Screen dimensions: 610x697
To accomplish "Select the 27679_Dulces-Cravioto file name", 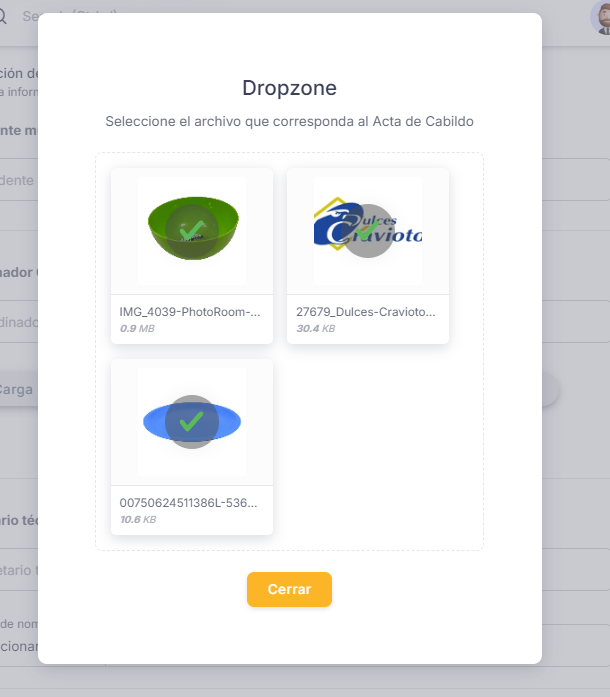I will tap(366, 312).
